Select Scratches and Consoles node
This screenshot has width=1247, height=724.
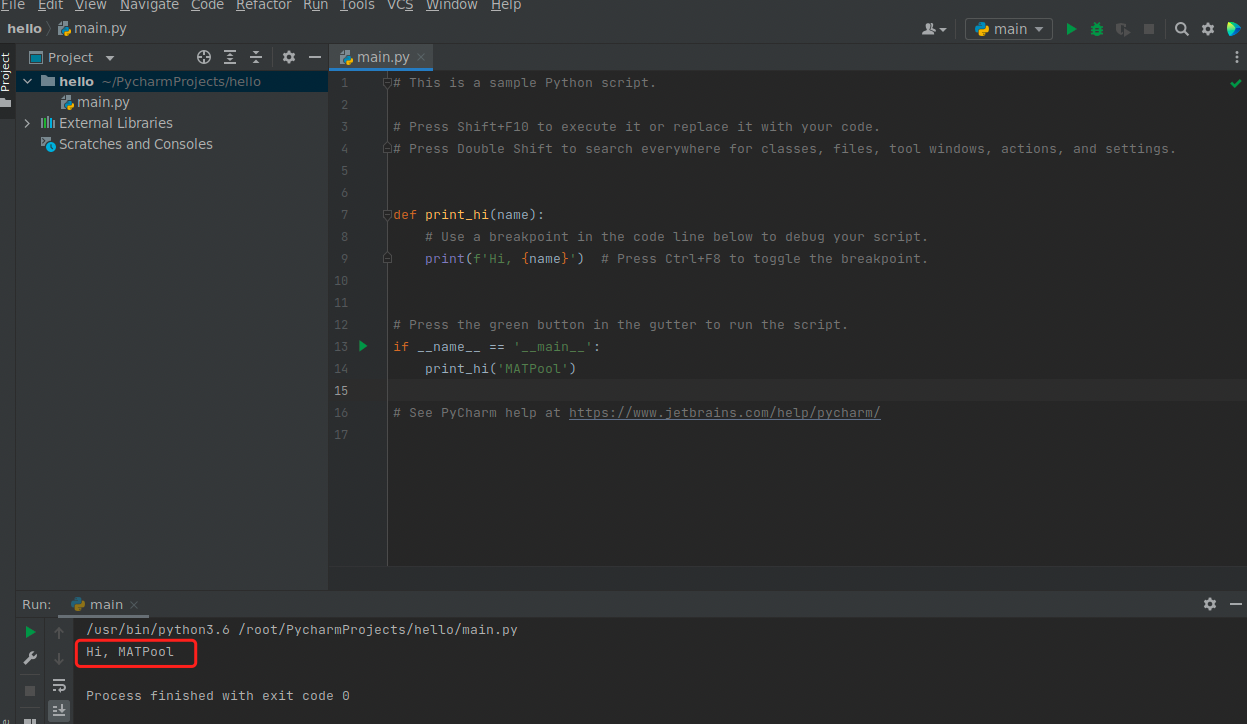pos(126,144)
